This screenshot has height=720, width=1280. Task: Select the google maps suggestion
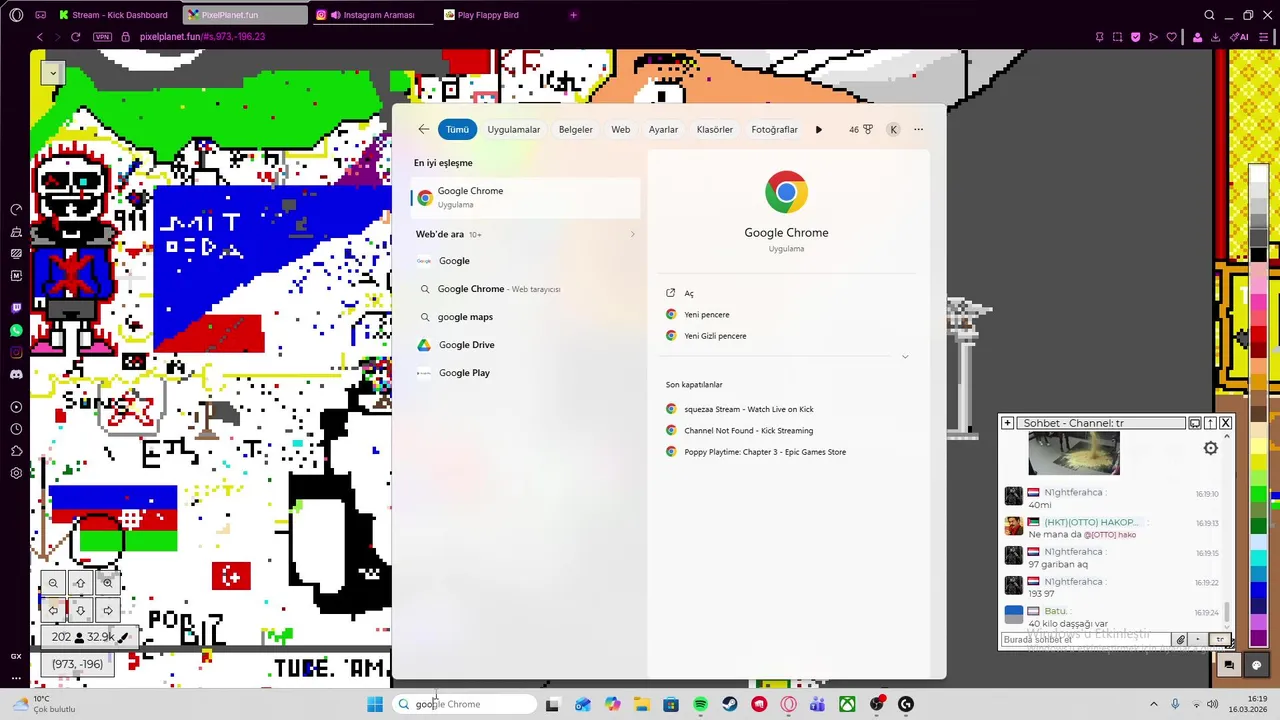pos(525,317)
